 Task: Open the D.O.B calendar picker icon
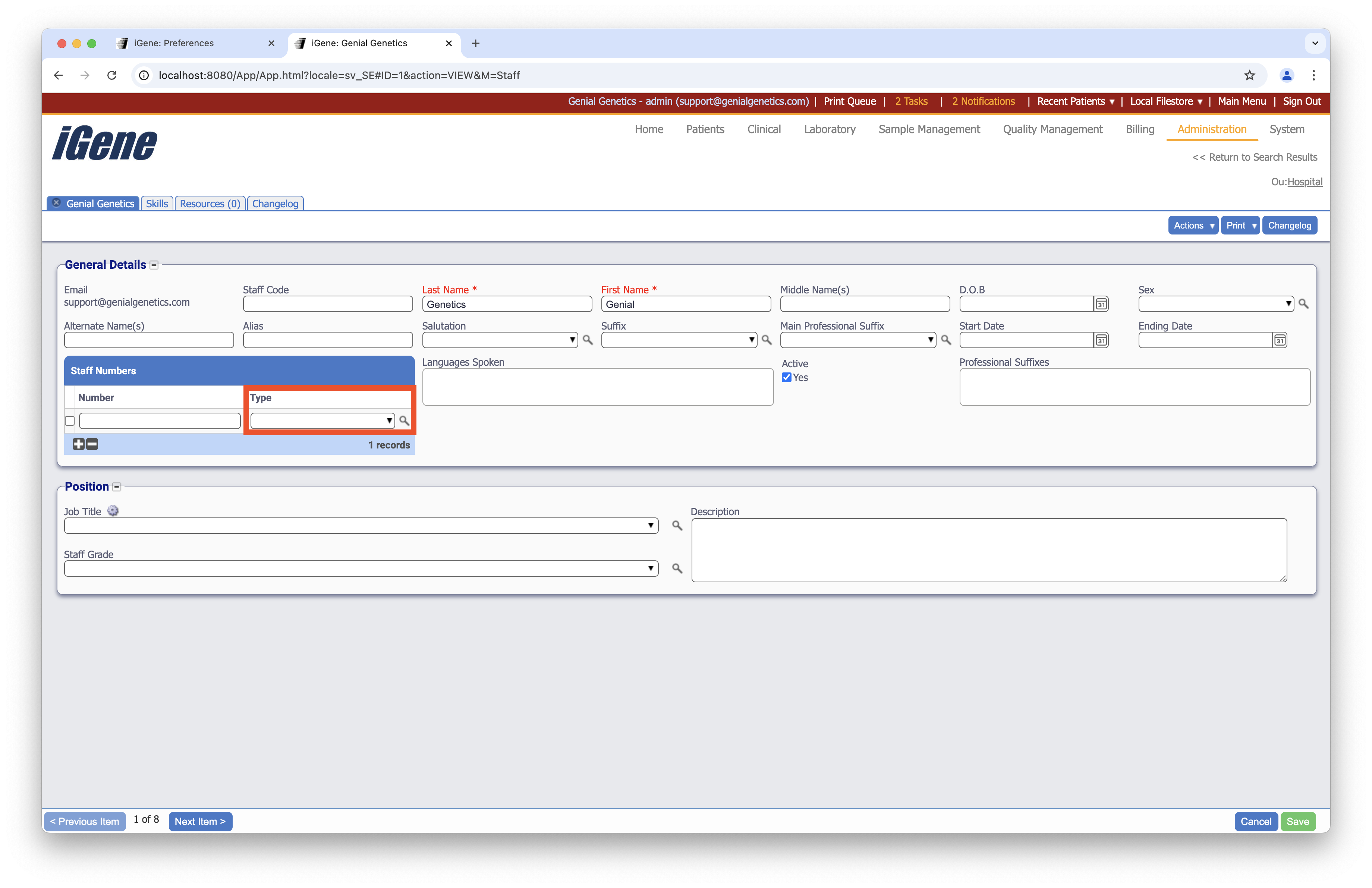[x=1101, y=304]
